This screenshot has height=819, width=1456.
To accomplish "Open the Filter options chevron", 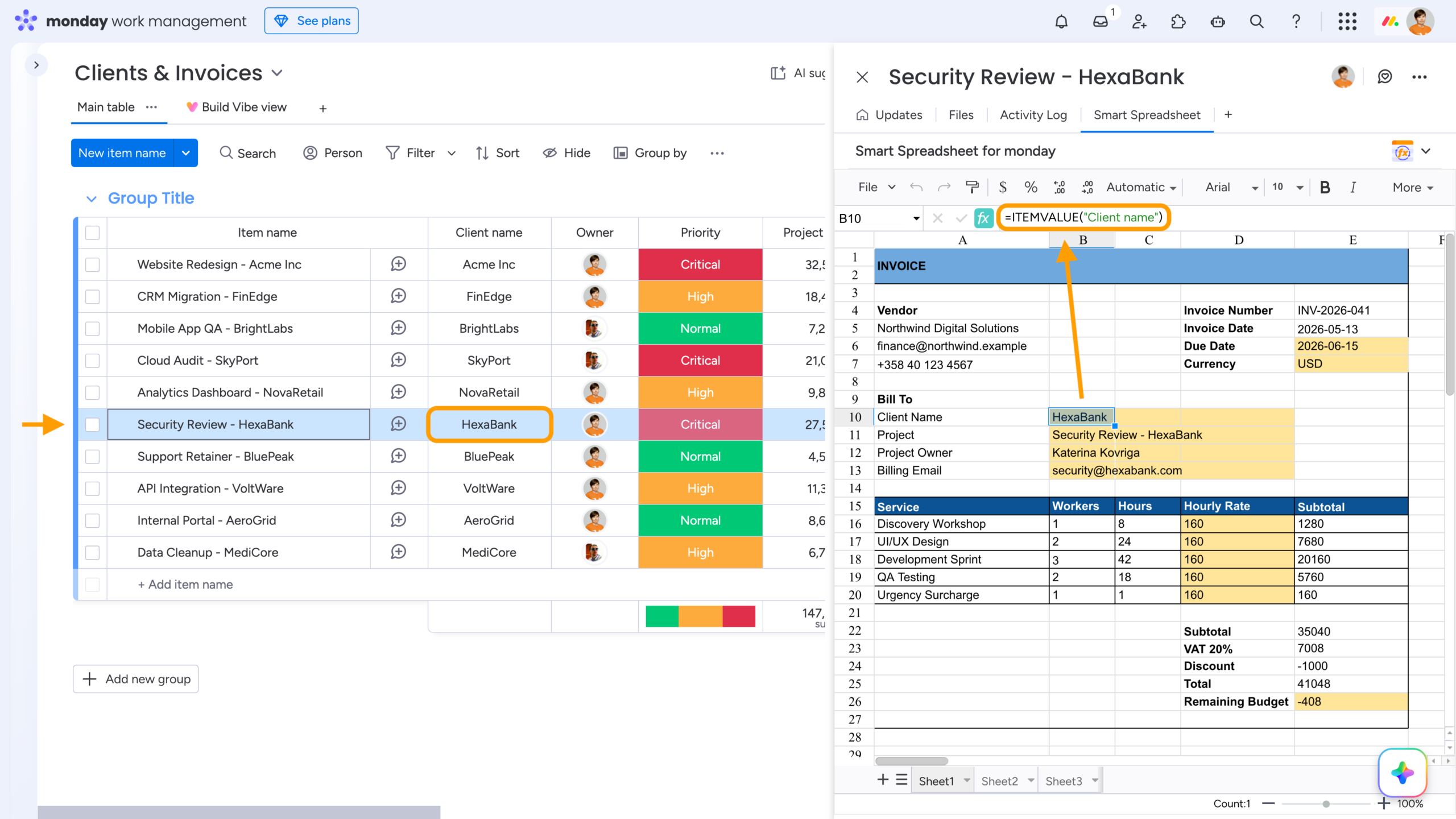I will click(x=452, y=153).
